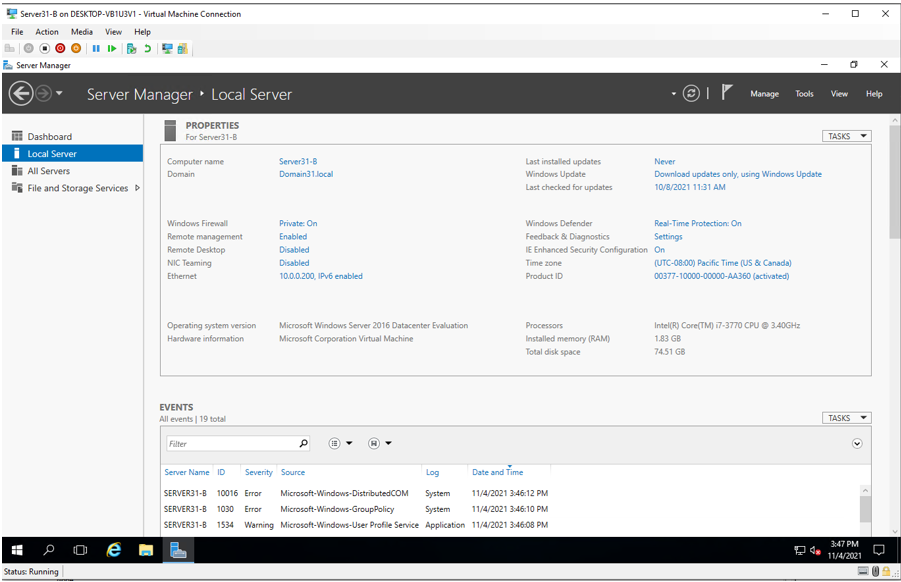Select Local Server in the sidebar
The height and width of the screenshot is (582, 901).
tap(72, 154)
